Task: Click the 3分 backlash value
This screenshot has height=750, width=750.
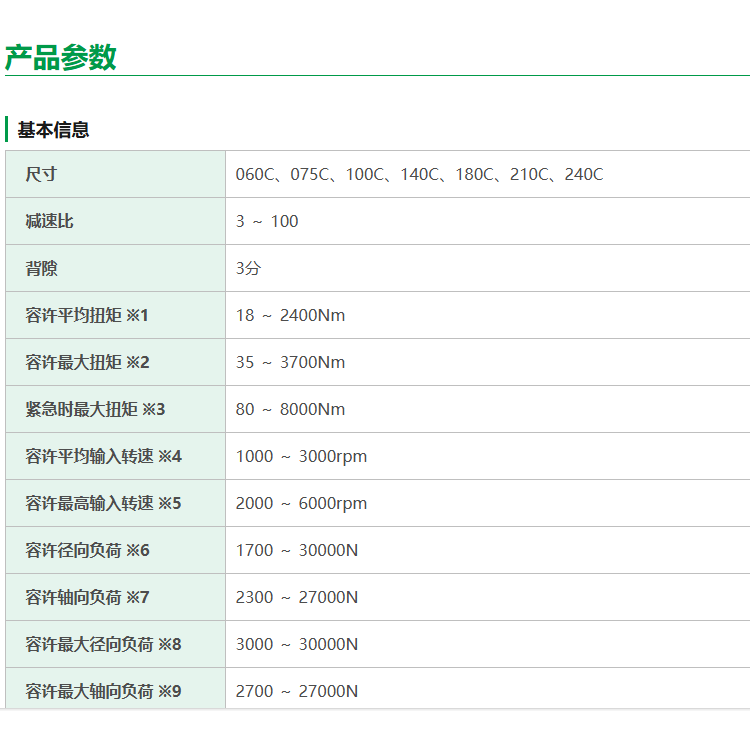Action: click(x=248, y=268)
